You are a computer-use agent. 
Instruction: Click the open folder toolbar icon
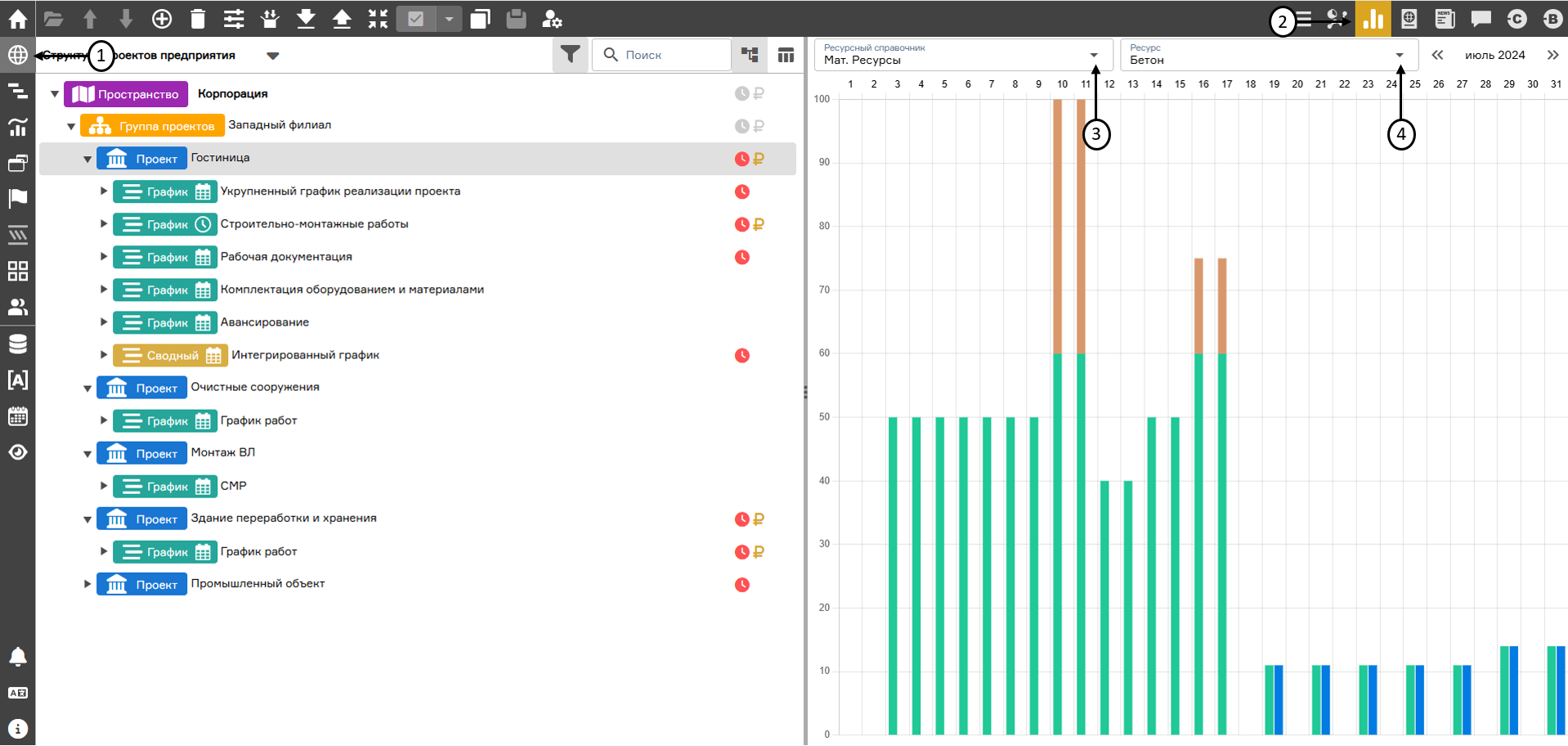click(x=54, y=18)
